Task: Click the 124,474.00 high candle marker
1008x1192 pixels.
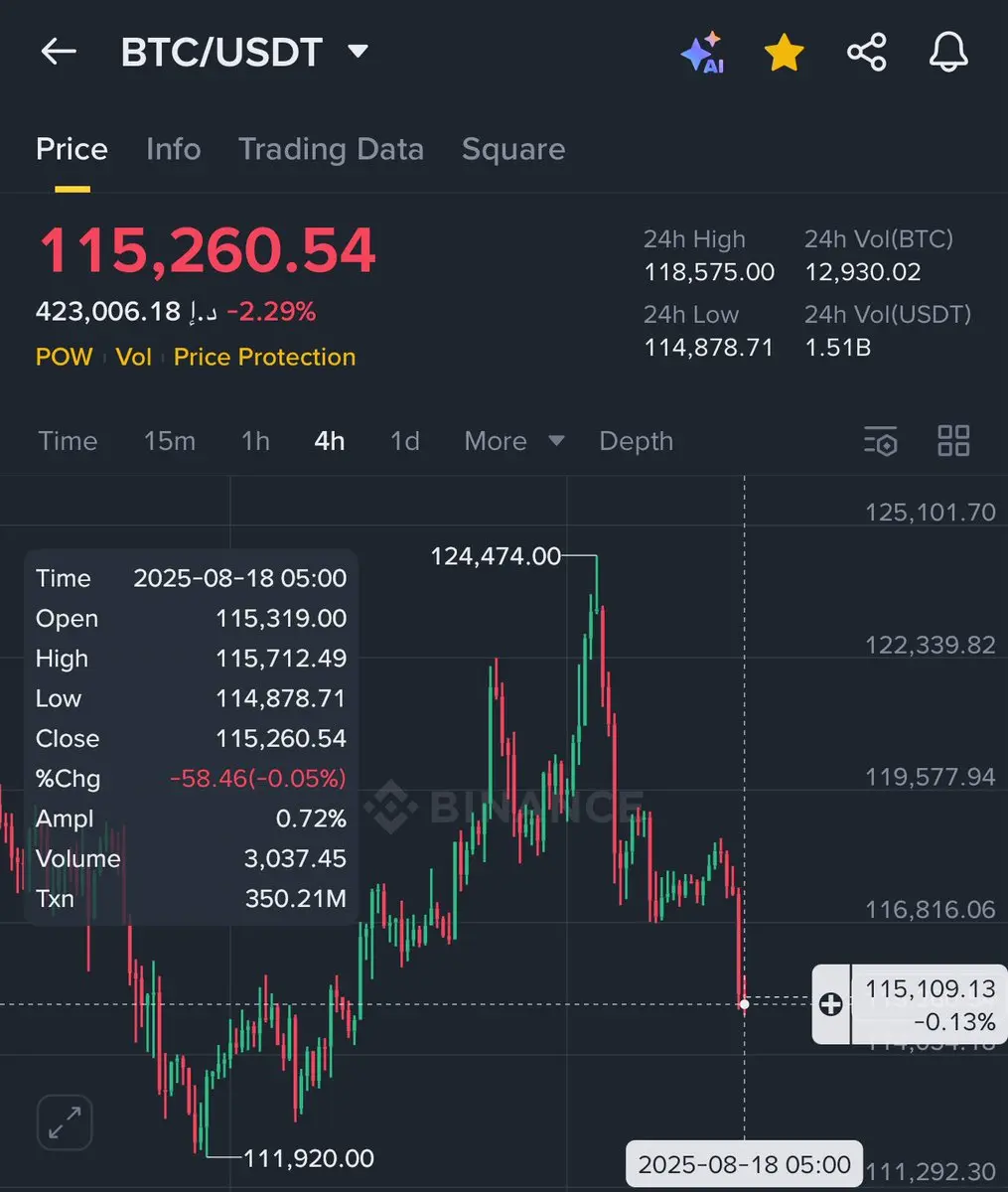Action: click(x=496, y=556)
